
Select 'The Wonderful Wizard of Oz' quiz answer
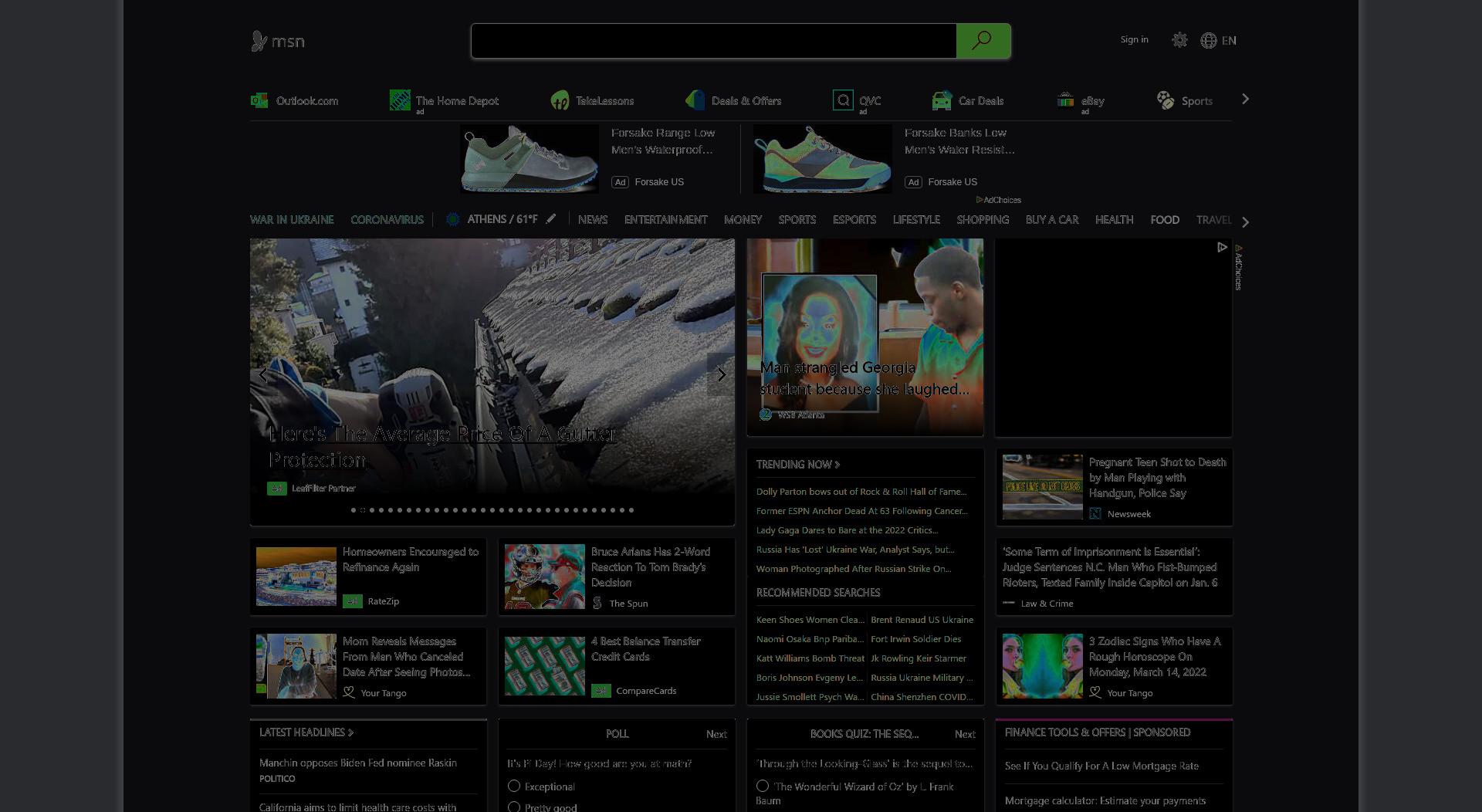[x=763, y=786]
